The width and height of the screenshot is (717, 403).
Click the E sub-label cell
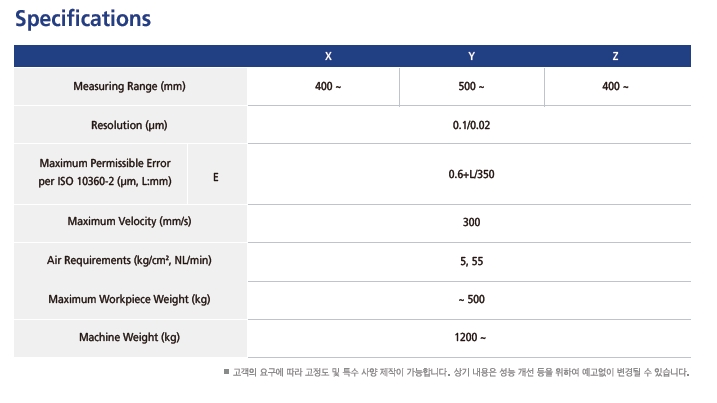tap(216, 177)
